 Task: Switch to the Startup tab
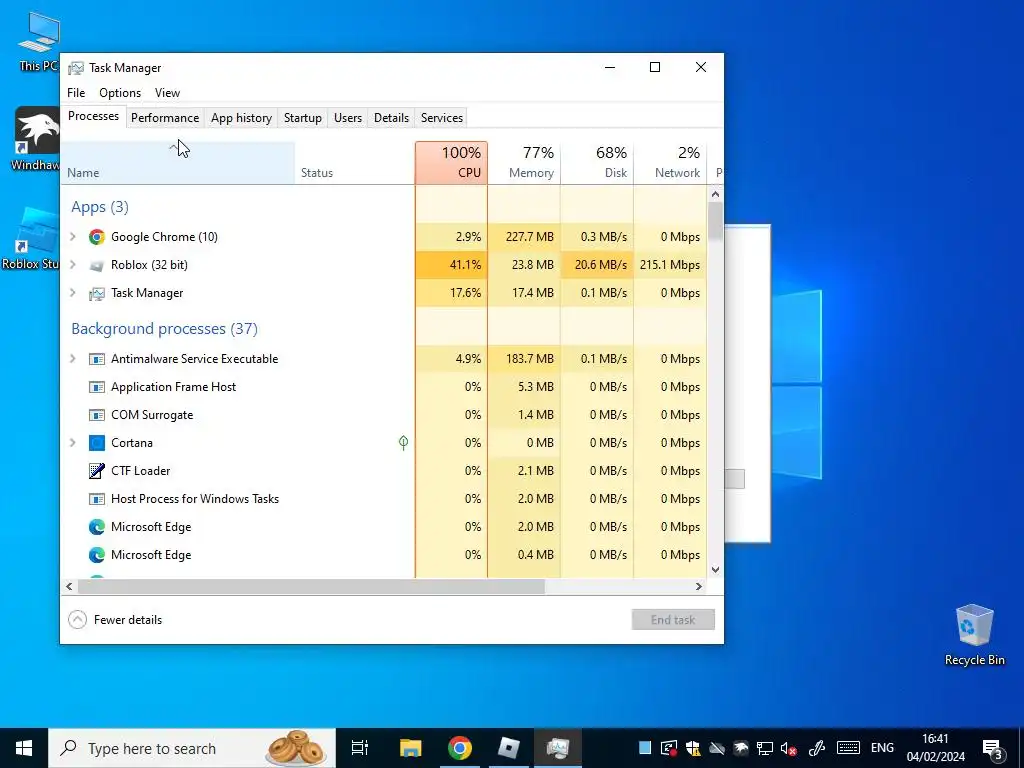302,118
